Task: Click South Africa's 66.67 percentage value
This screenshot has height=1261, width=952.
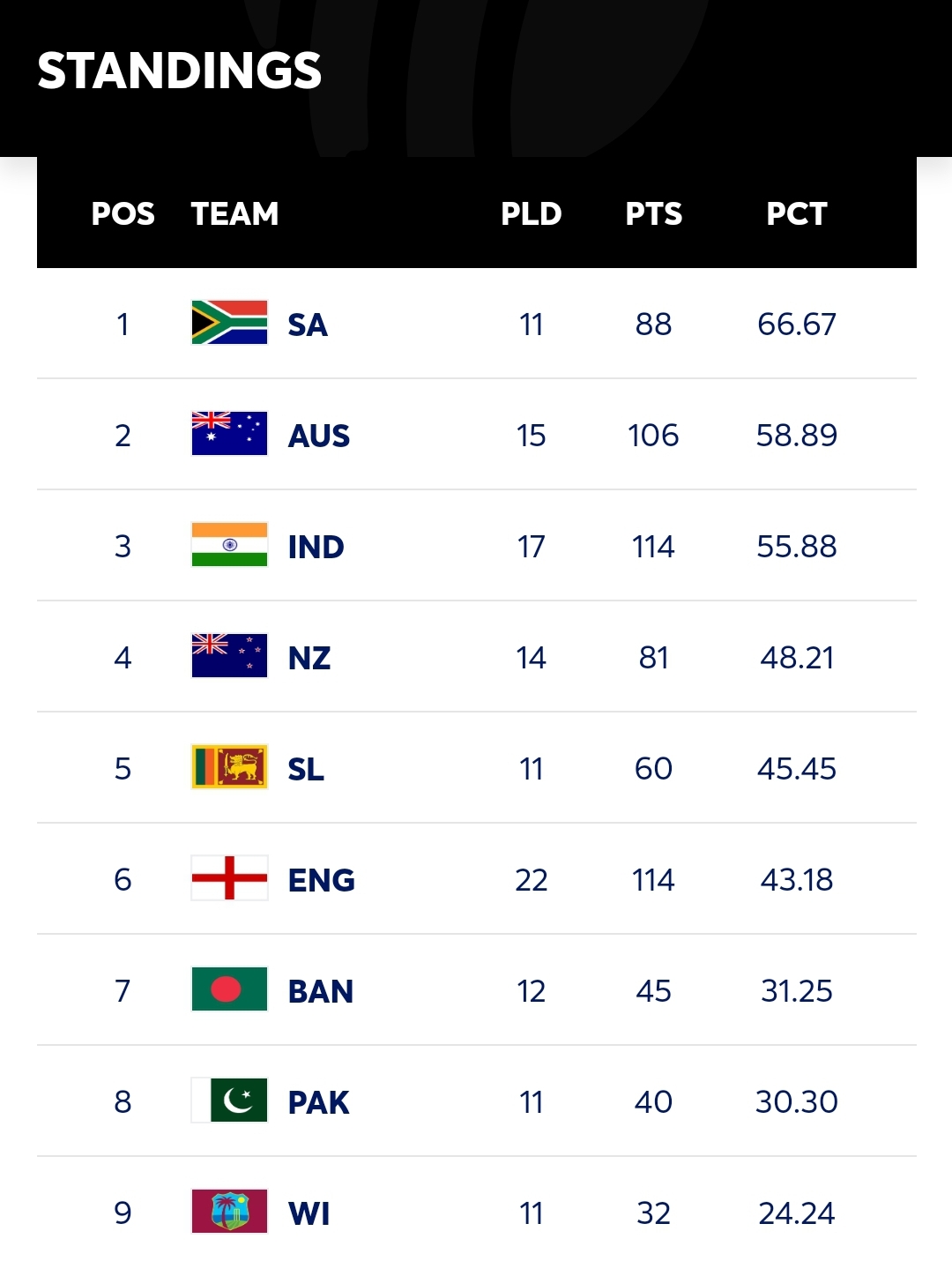Action: coord(797,325)
